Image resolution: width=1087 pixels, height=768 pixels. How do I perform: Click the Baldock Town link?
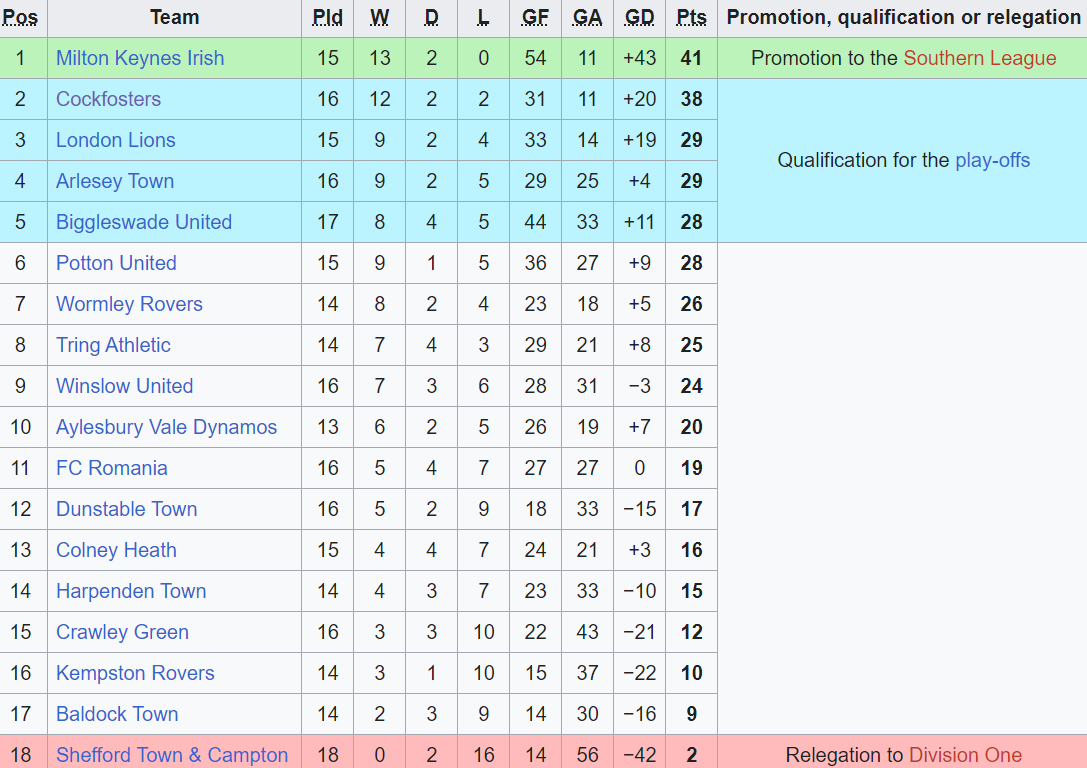[117, 714]
